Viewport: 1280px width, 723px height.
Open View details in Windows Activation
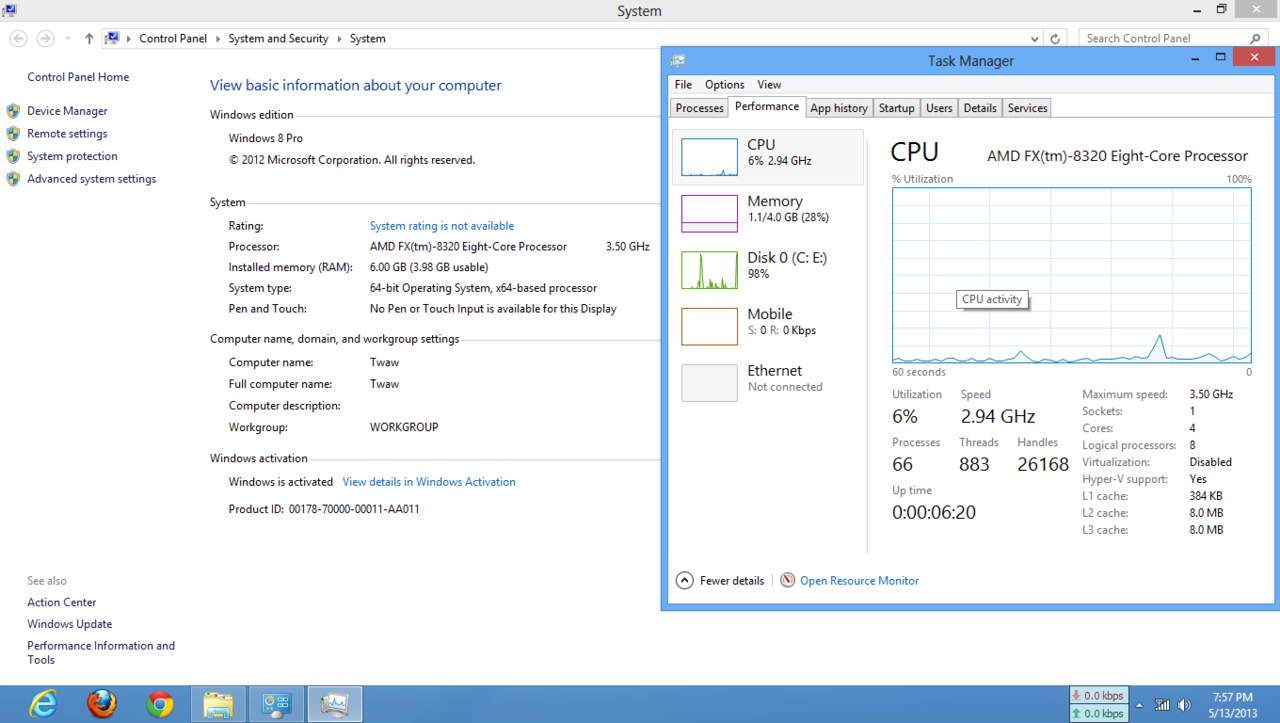click(429, 482)
